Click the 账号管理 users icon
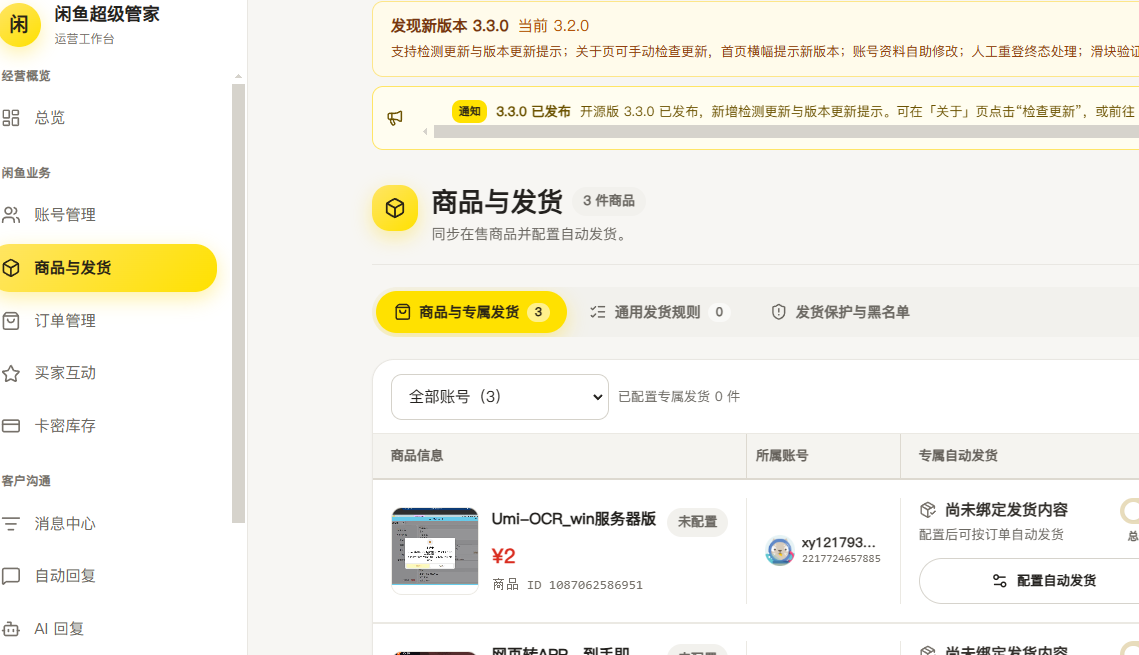 11,215
